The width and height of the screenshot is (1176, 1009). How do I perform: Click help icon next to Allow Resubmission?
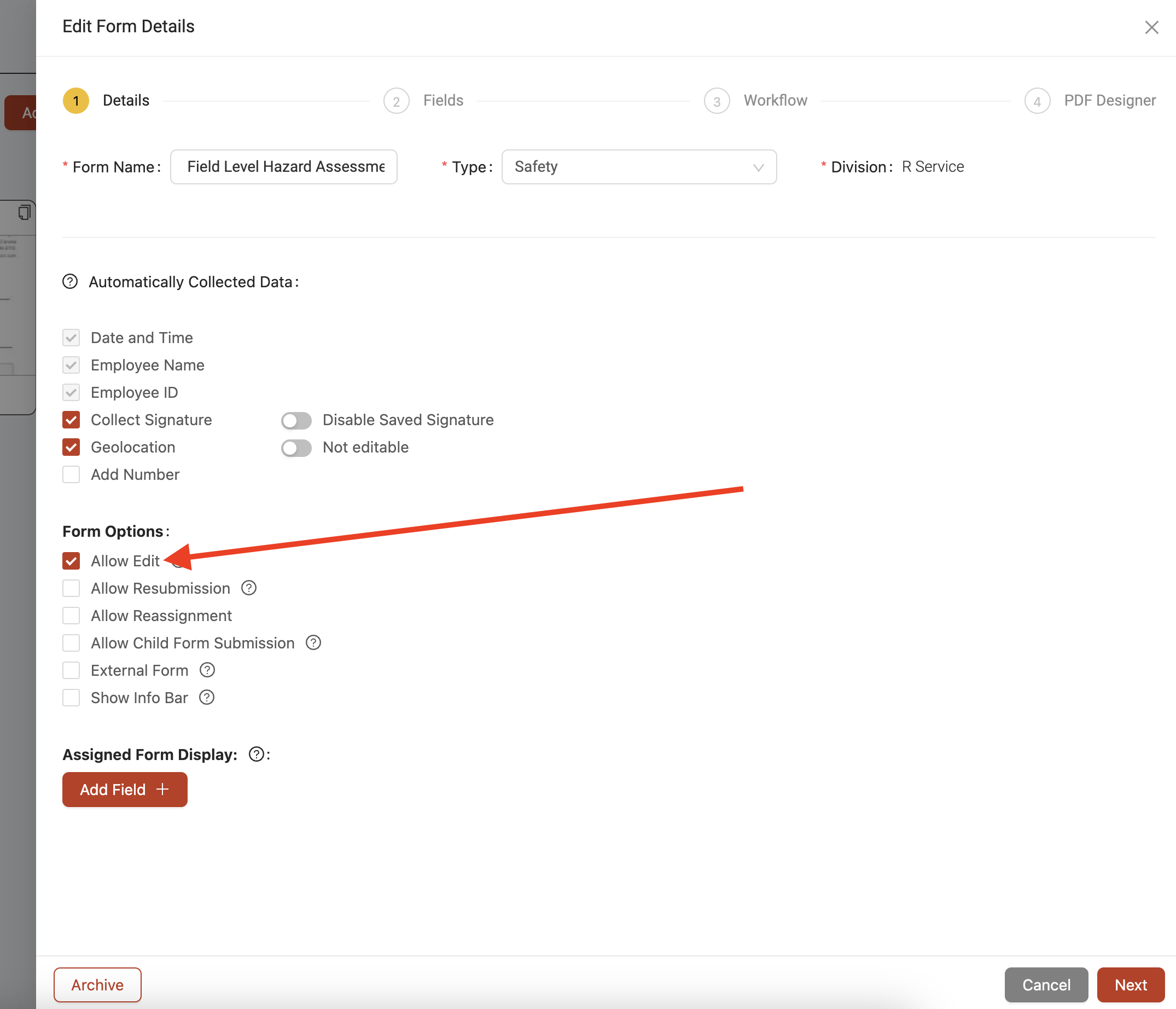(248, 588)
